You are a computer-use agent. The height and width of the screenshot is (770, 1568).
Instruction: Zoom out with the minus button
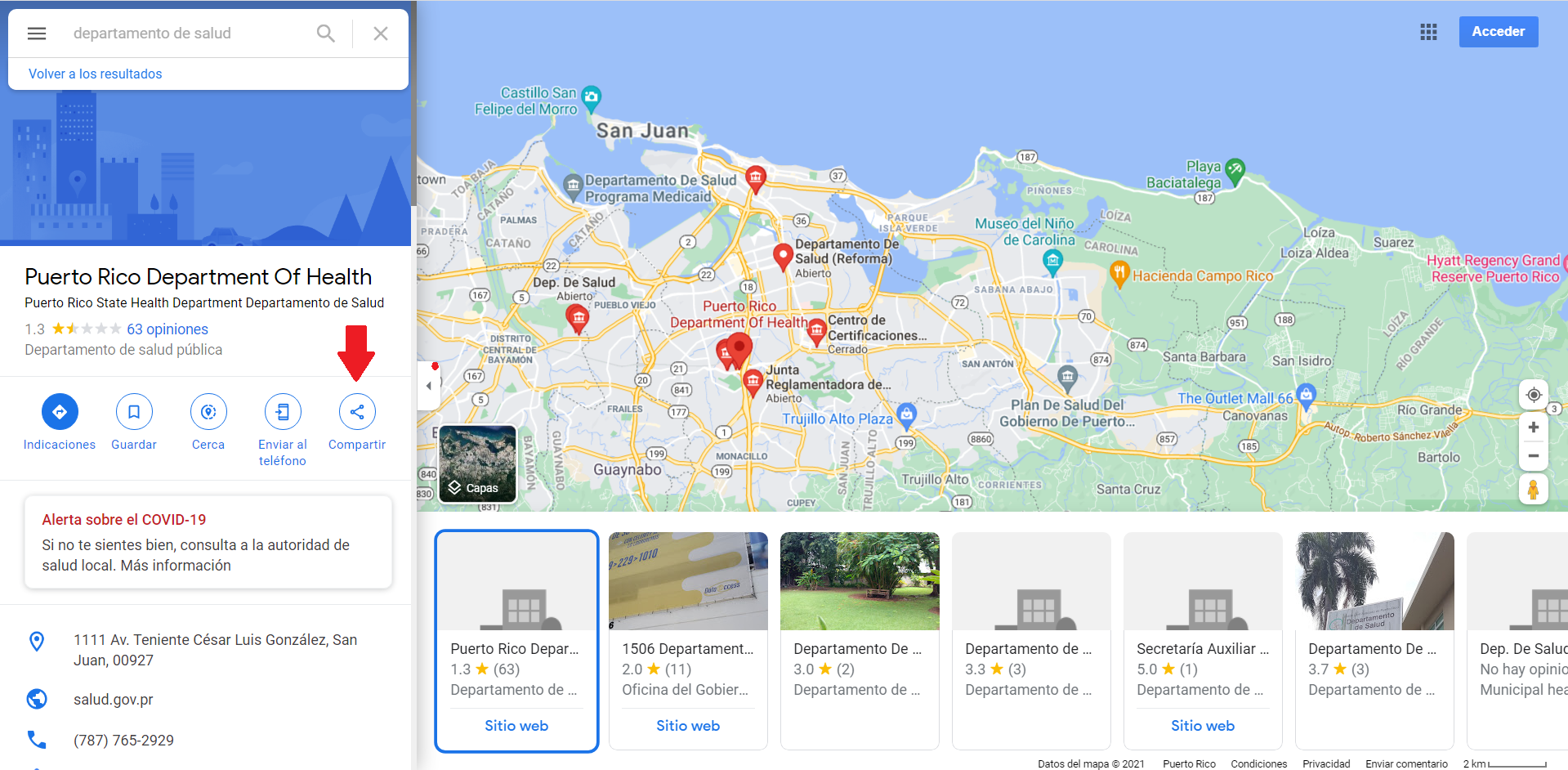[x=1534, y=456]
